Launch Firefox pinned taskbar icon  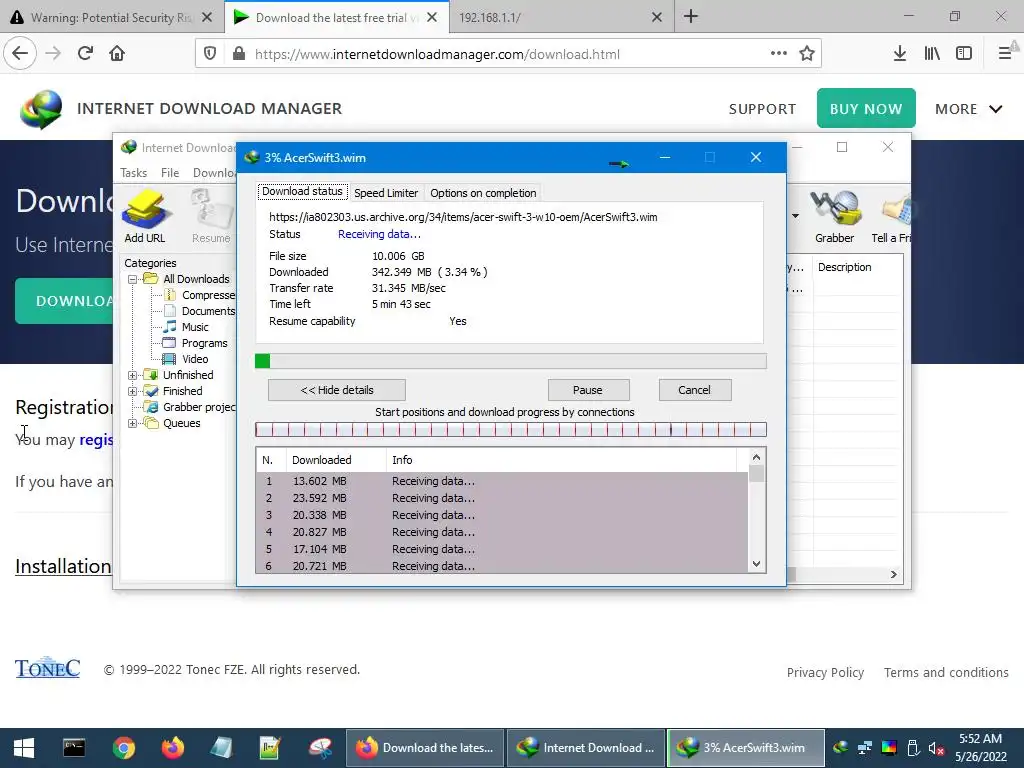click(173, 748)
